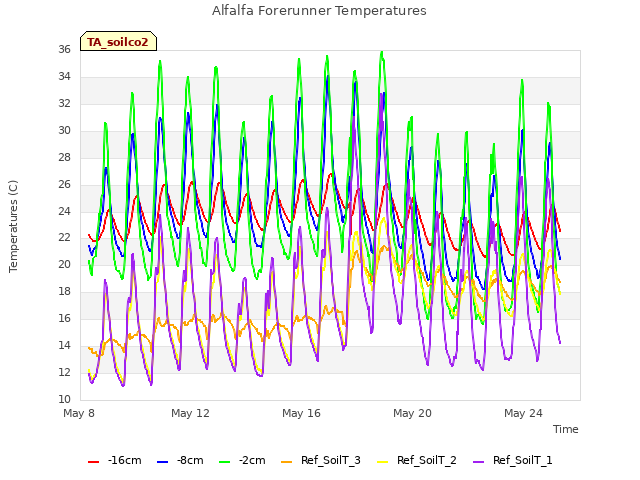Viewport: 640px width, 480px height.
Task: Click the 26 y-axis tick label
Action: 64,184
